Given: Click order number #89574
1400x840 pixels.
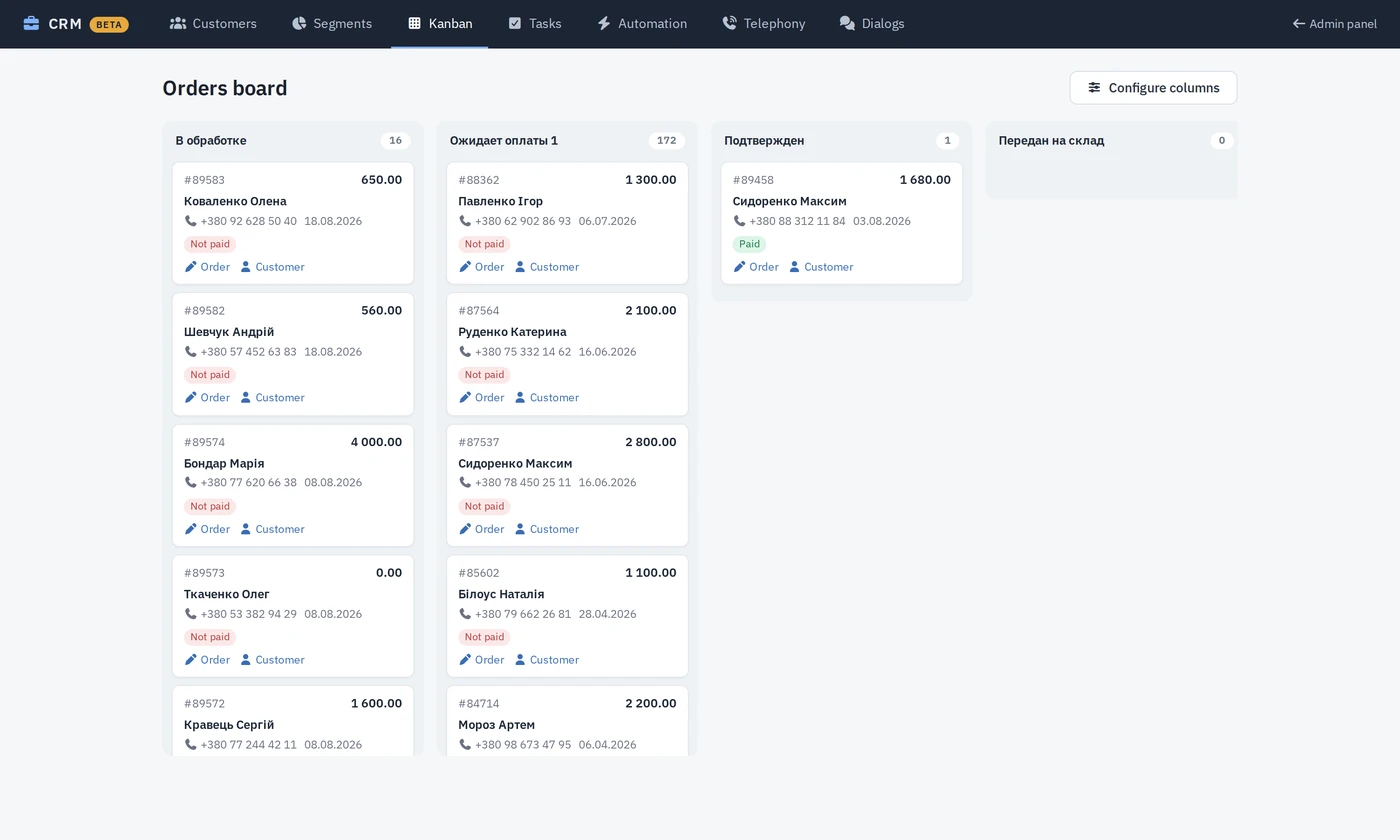Looking at the screenshot, I should tap(204, 442).
